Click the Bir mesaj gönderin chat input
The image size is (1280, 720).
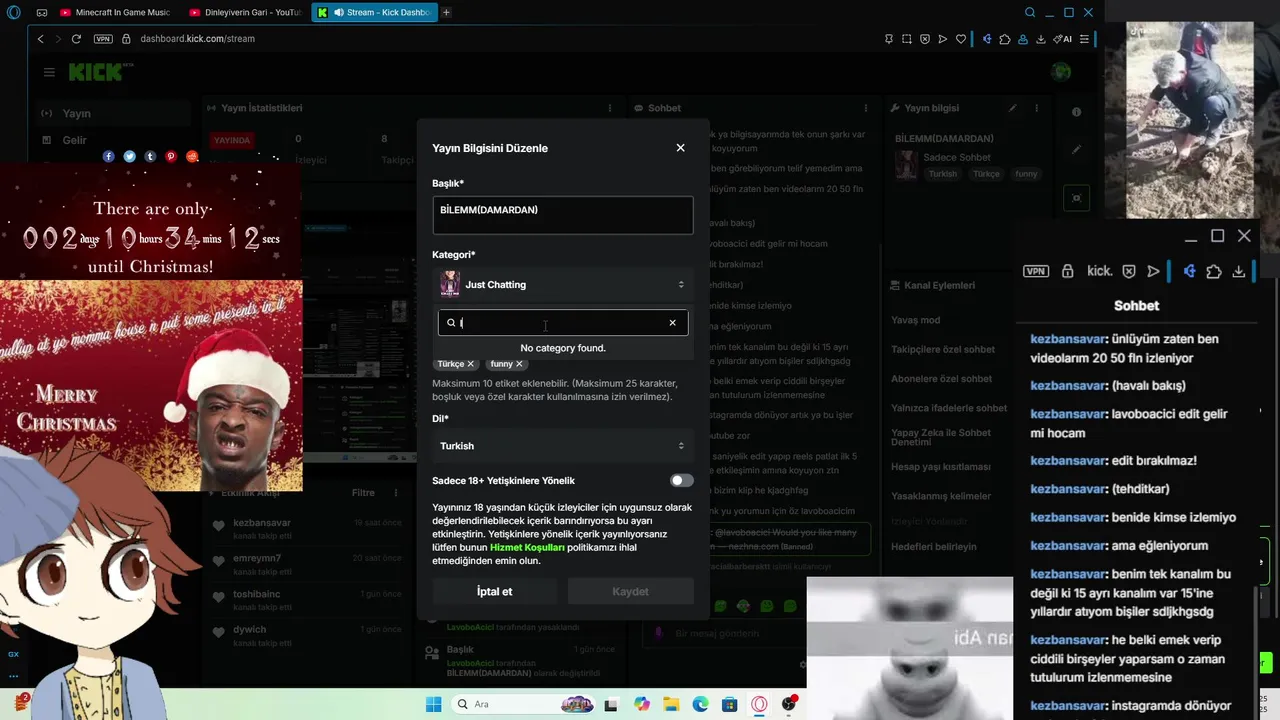725,633
